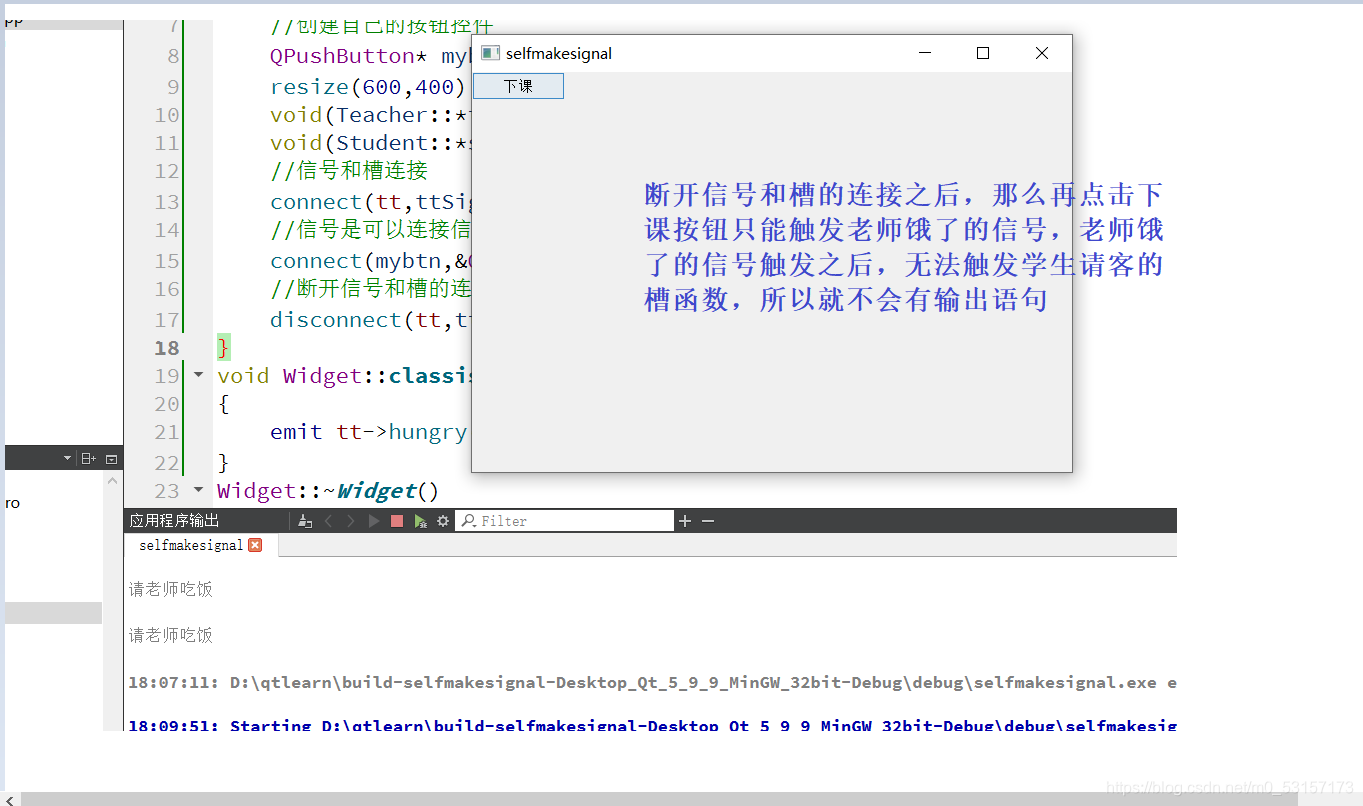This screenshot has height=806, width=1363.
Task: Click the 应用程序输出 panel title
Action: coord(174,521)
